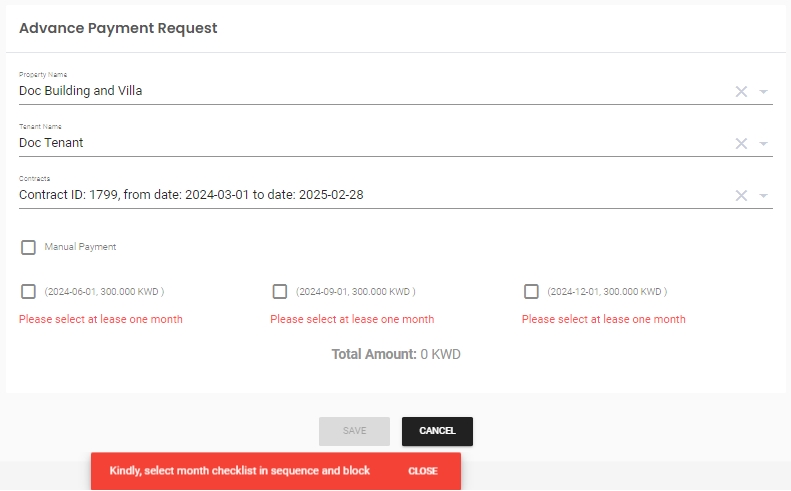The height and width of the screenshot is (491, 791).
Task: Focus the Doc Tenant field text
Action: coord(51,143)
